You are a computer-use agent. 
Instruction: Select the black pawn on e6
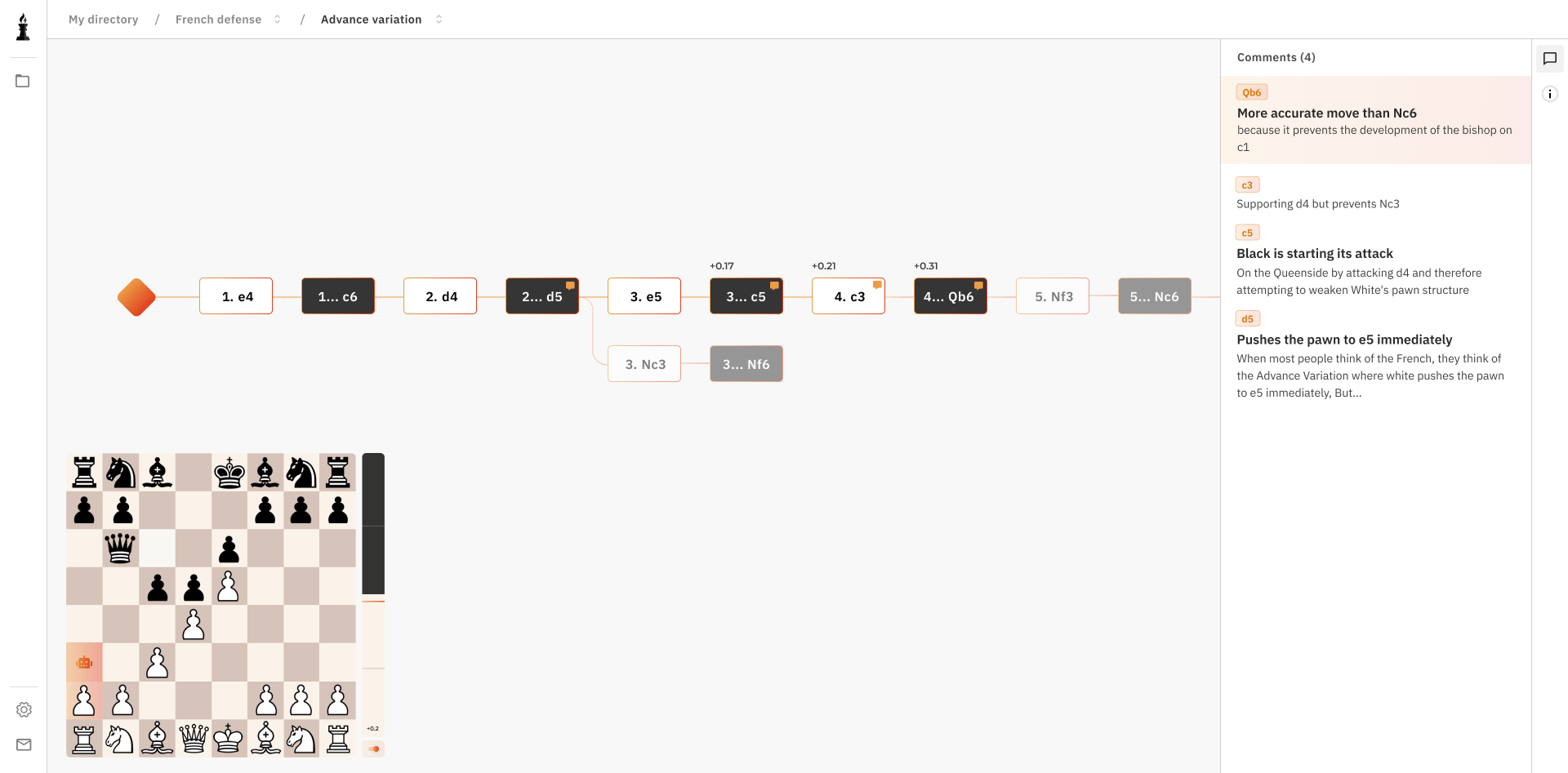coord(229,548)
